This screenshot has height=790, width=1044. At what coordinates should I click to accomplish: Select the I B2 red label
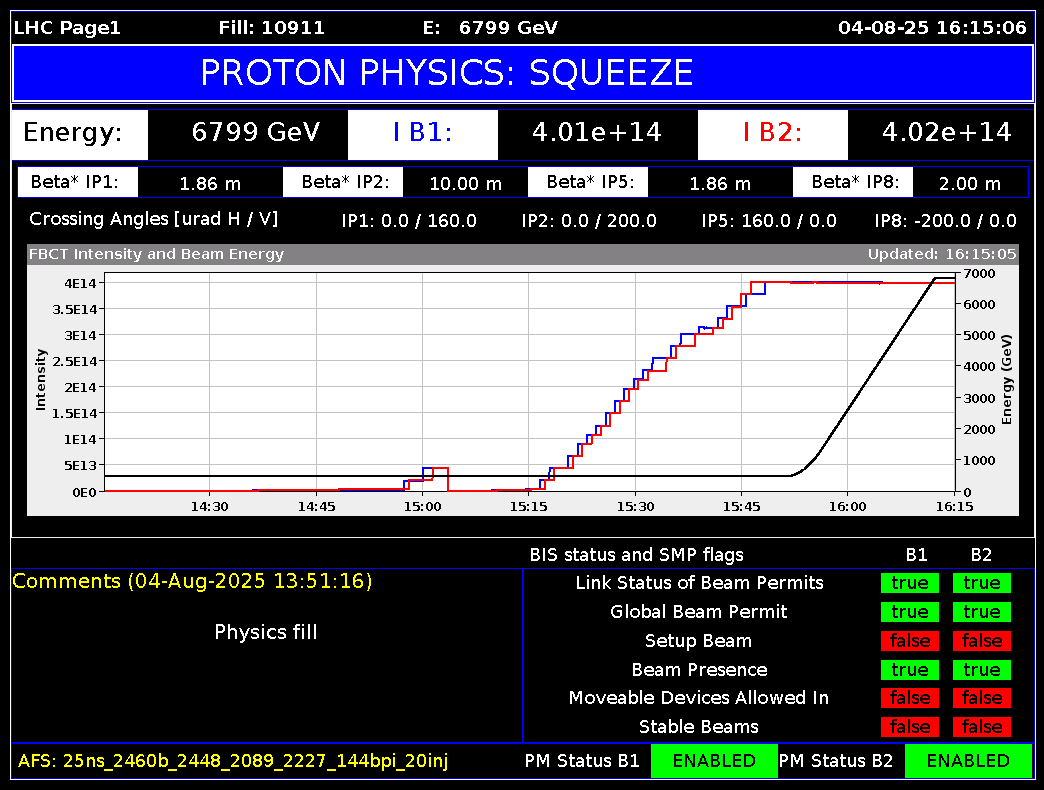click(x=772, y=133)
